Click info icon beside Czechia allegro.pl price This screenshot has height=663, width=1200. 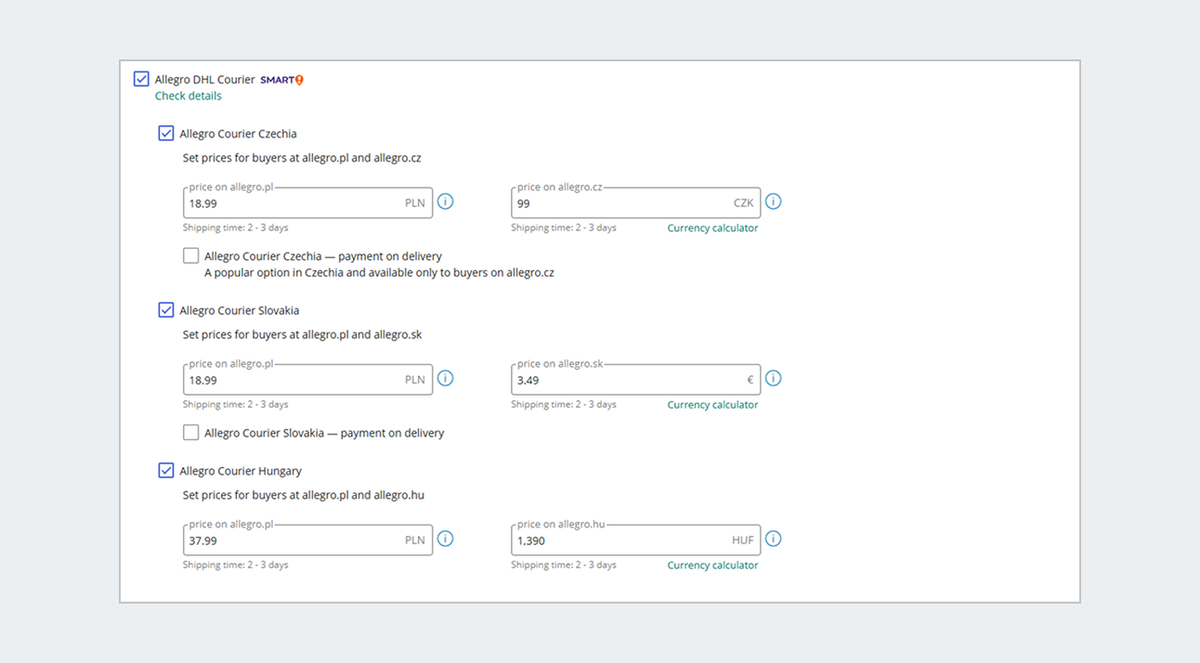(446, 202)
